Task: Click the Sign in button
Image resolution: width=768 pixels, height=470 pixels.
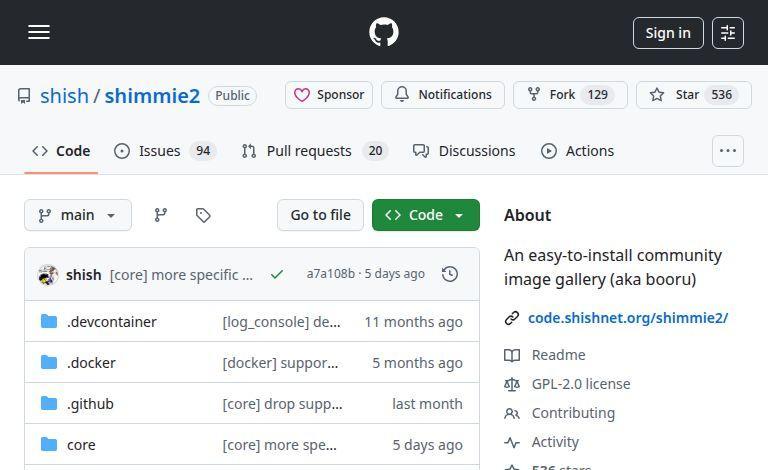Action: [668, 33]
